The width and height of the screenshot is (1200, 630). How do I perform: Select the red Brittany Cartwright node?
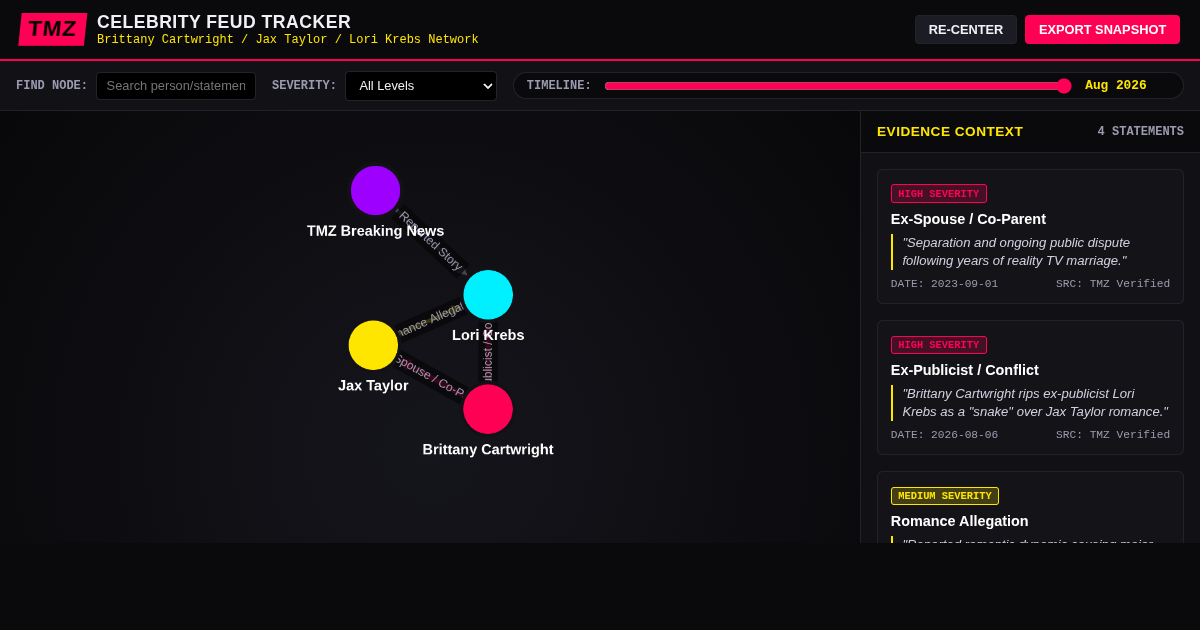coord(488,409)
